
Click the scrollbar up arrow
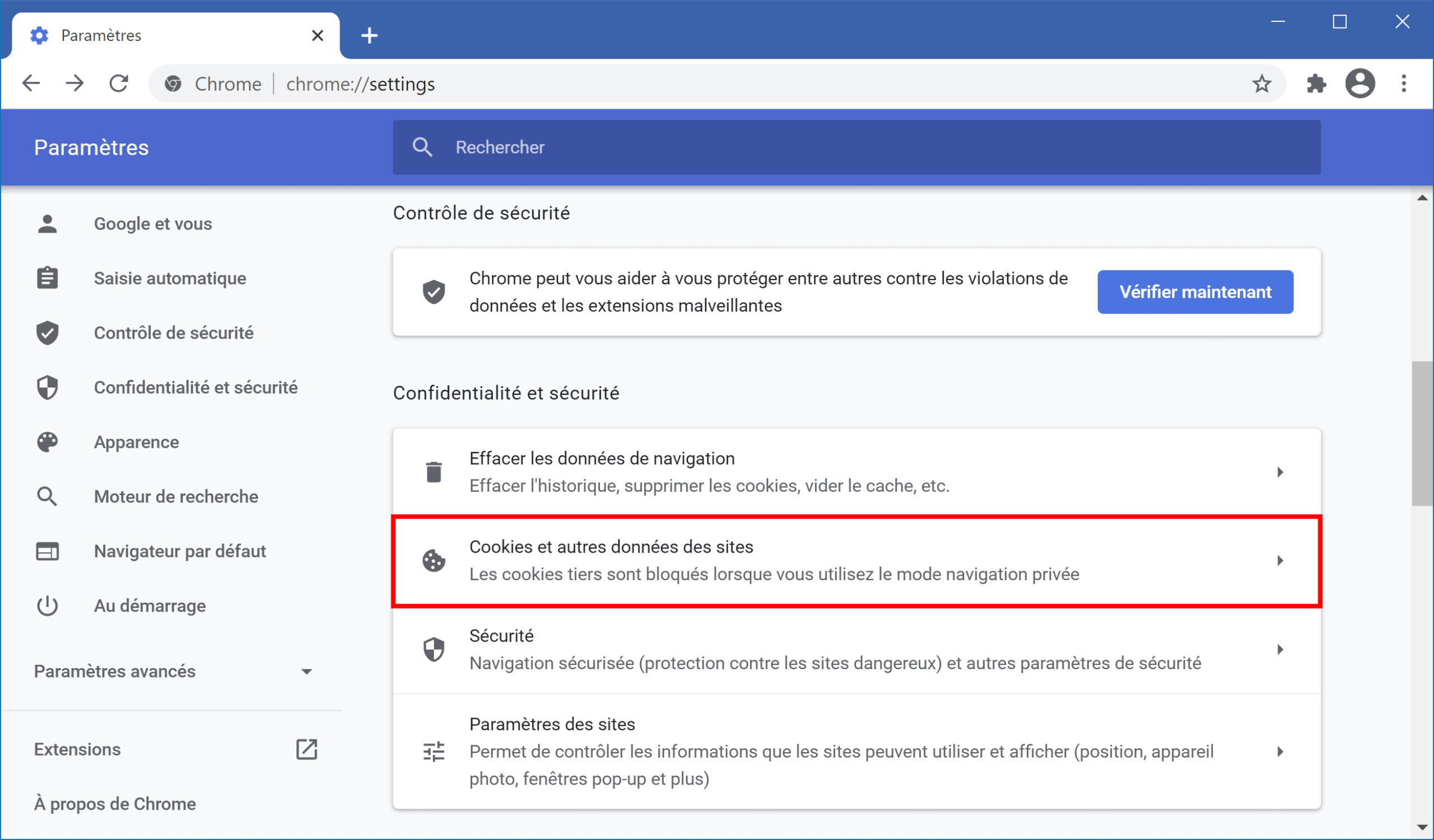point(1422,198)
